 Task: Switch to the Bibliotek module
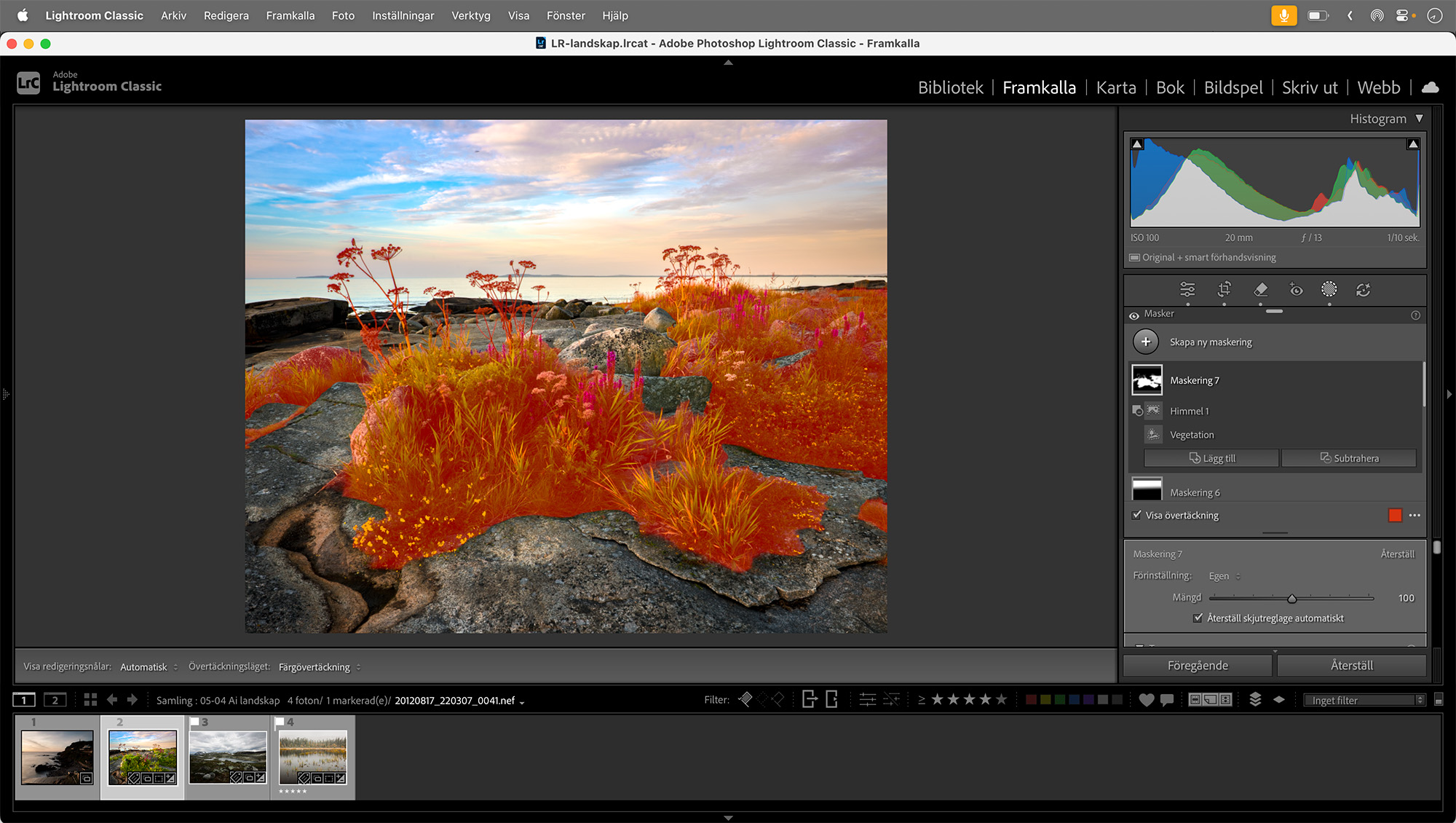click(950, 87)
